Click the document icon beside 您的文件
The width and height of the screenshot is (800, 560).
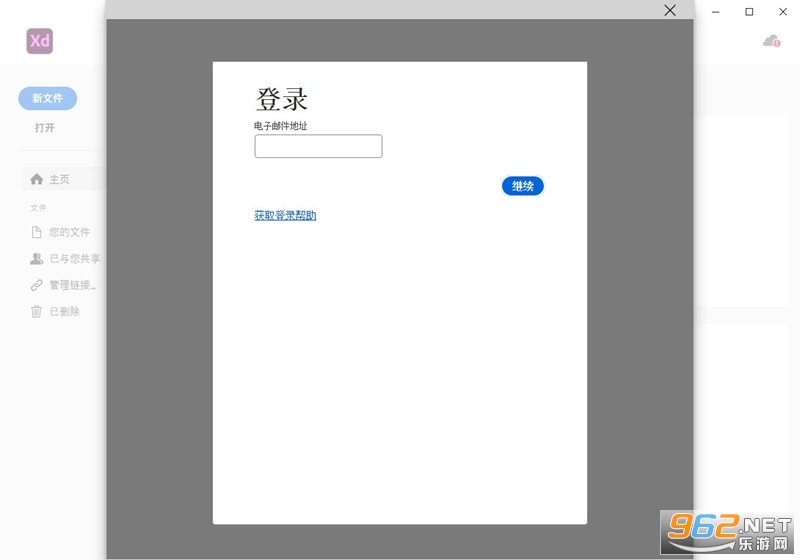tap(36, 233)
